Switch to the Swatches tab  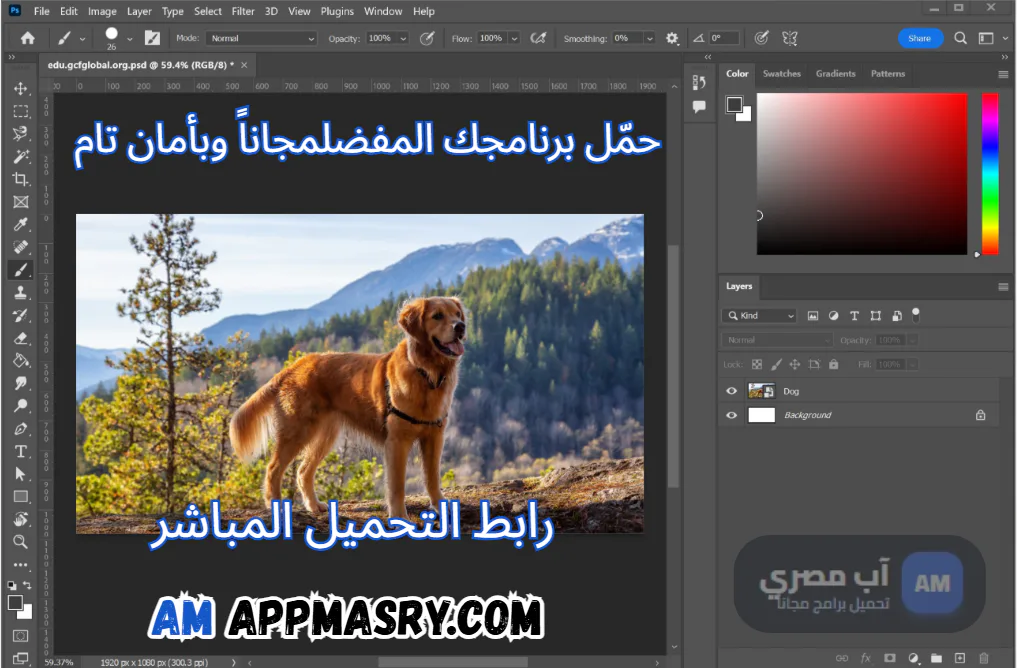pos(782,73)
